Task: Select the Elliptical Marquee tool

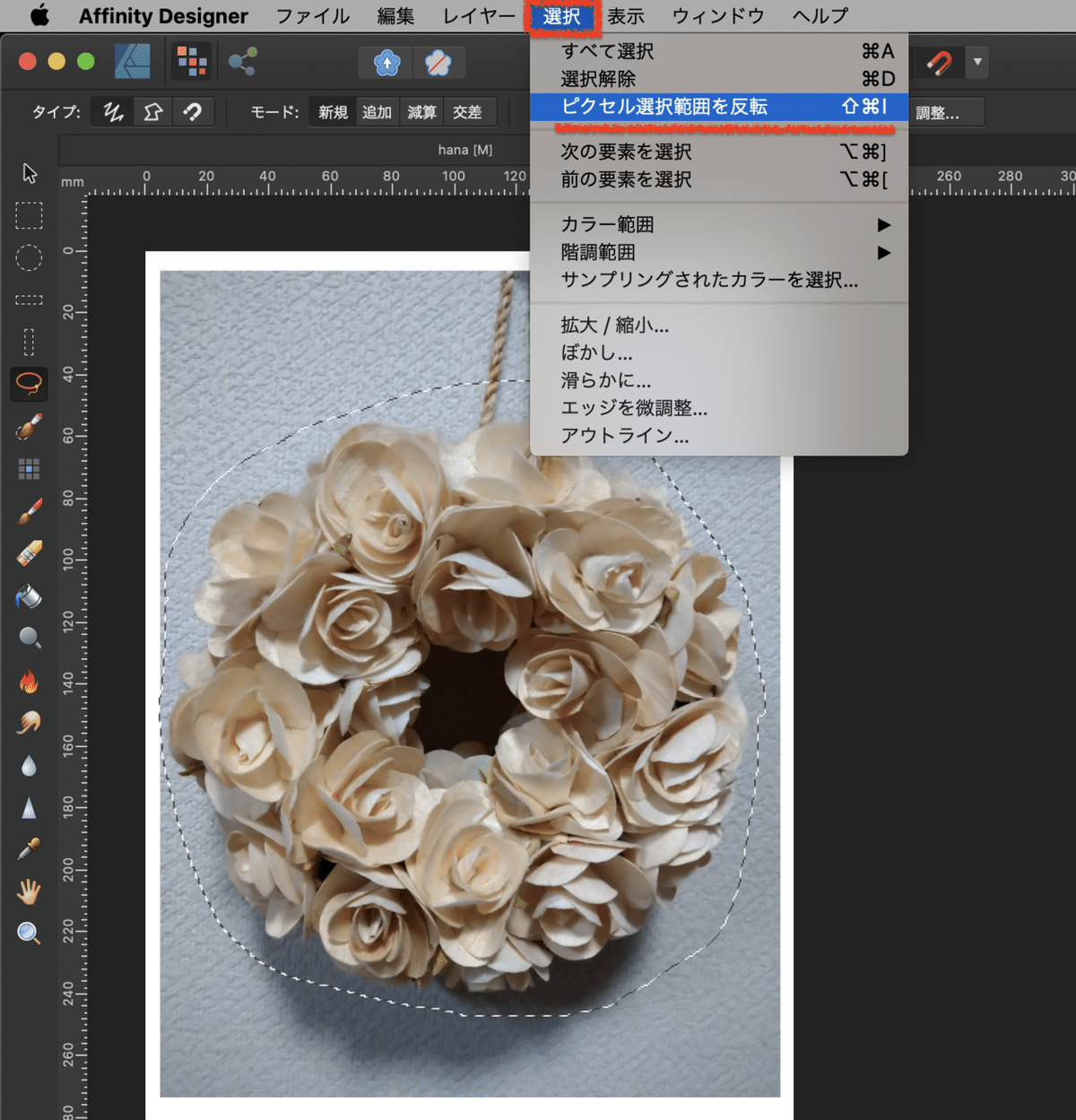Action: 29,258
